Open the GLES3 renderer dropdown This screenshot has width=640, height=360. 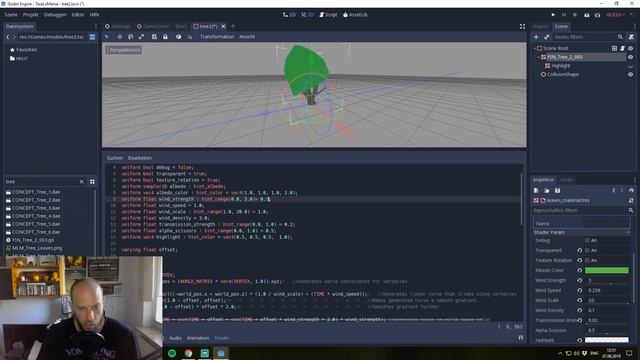(616, 15)
